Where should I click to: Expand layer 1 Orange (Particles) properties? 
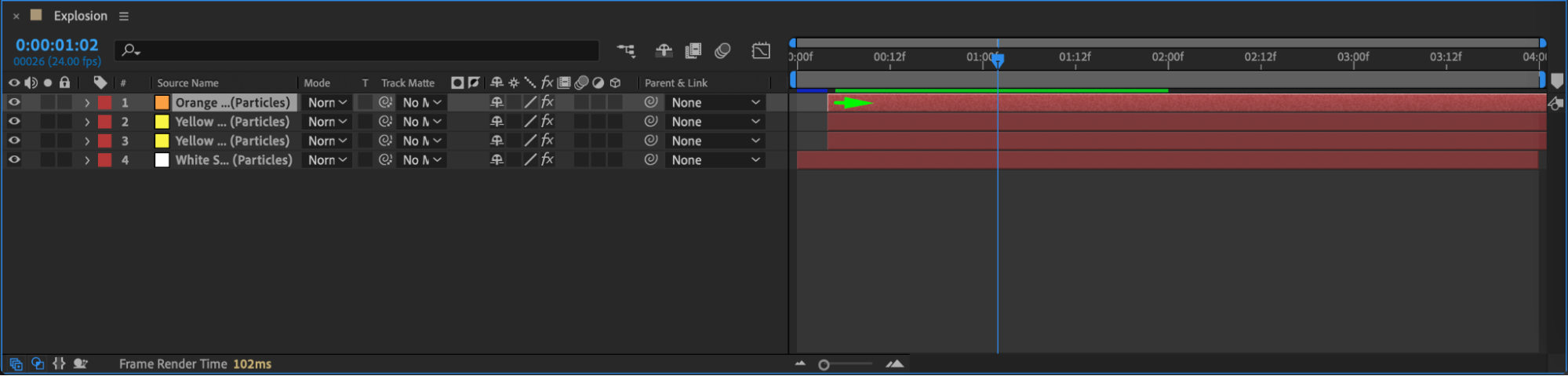pyautogui.click(x=87, y=103)
